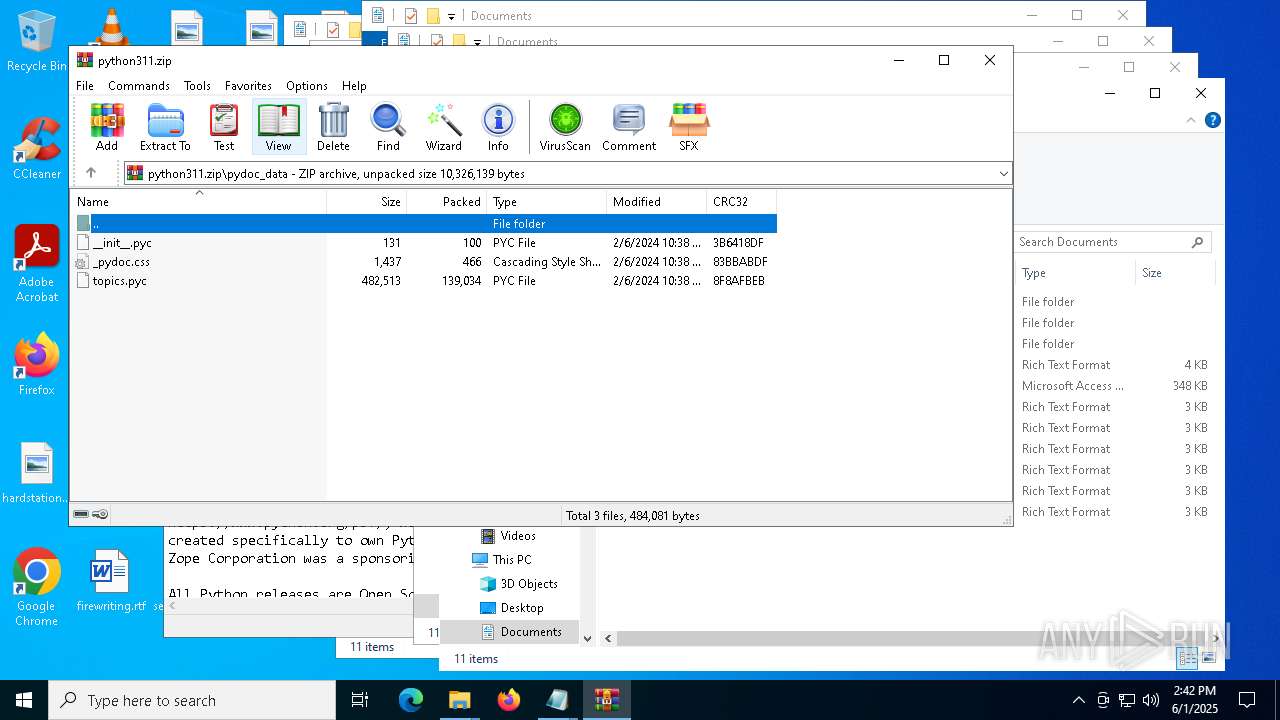Click WinRAR icon in taskbar
Viewport: 1280px width, 720px height.
point(607,700)
